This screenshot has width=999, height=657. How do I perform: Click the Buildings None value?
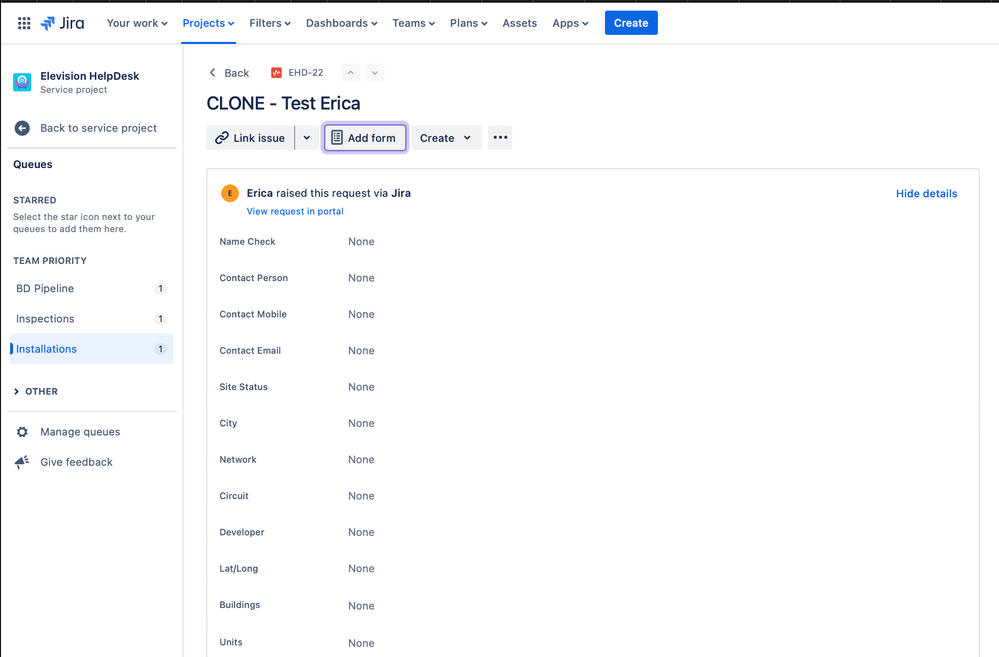tap(361, 605)
